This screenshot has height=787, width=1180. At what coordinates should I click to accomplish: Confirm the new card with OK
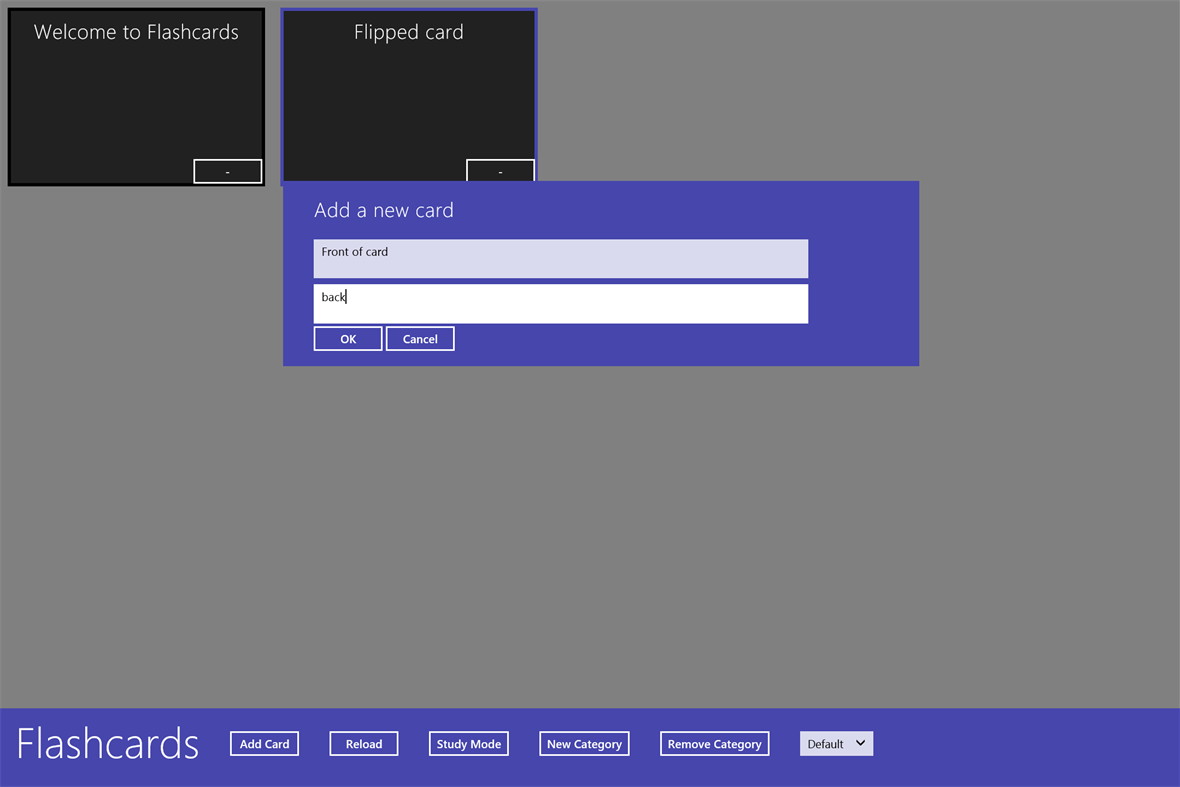pyautogui.click(x=347, y=338)
